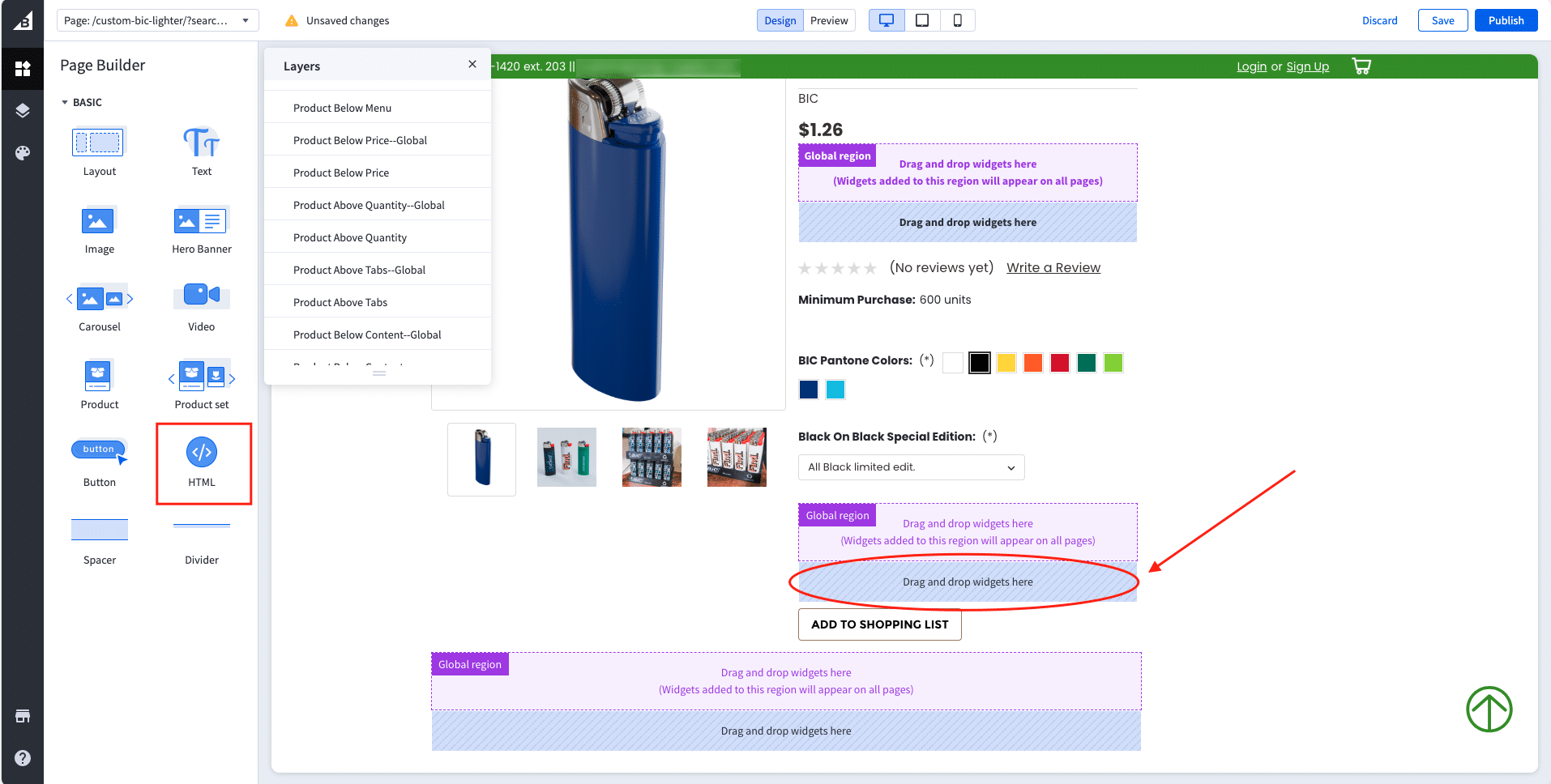This screenshot has height=784, width=1551.
Task: Select Product Above Tabs--Global layer
Action: click(378, 270)
